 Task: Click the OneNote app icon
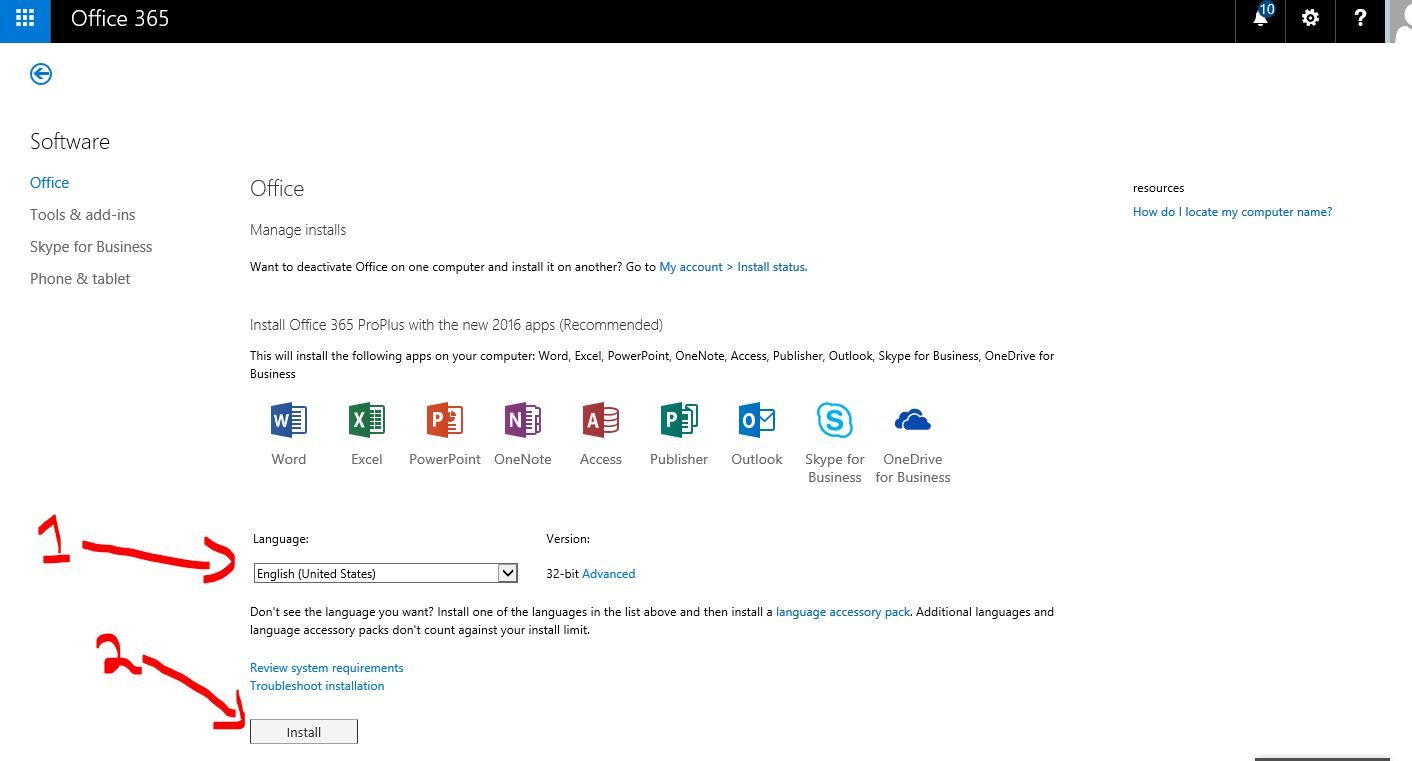coord(523,420)
